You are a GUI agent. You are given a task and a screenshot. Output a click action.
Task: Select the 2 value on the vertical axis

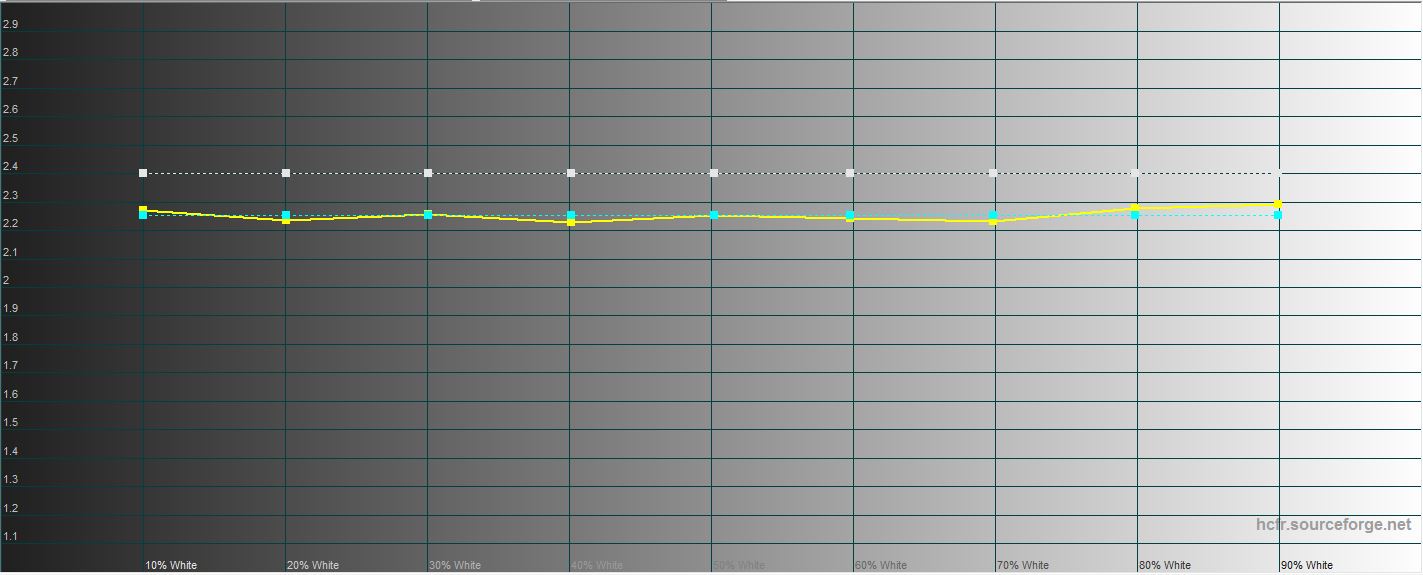6,280
